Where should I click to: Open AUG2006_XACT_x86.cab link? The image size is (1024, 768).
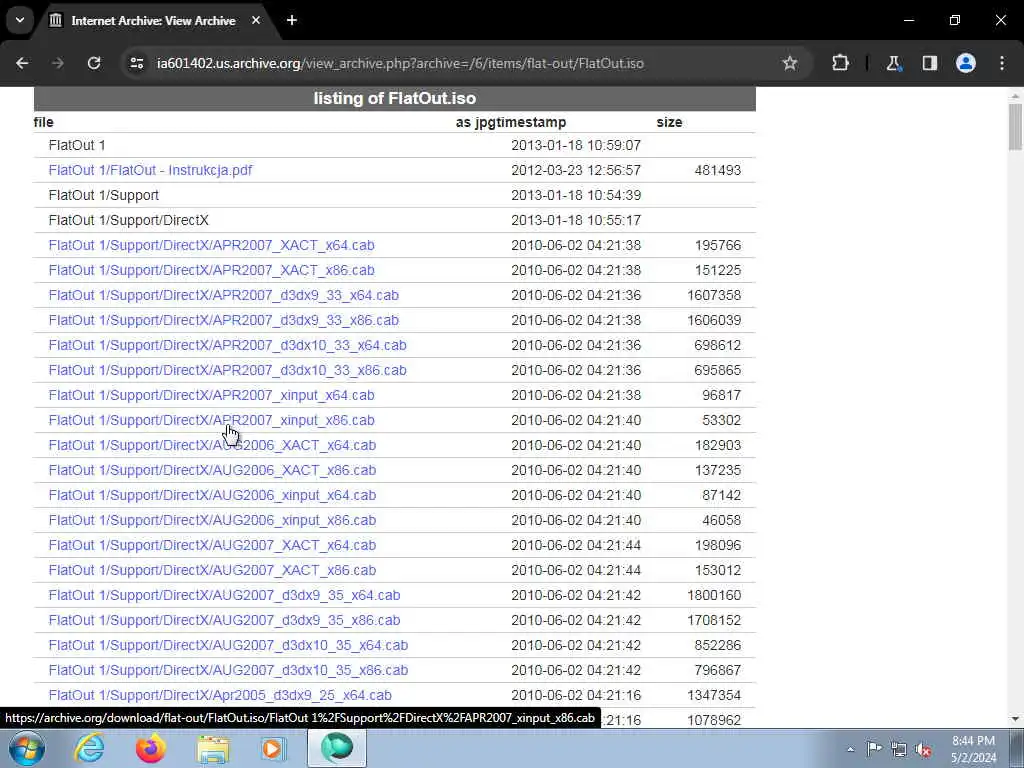point(212,470)
